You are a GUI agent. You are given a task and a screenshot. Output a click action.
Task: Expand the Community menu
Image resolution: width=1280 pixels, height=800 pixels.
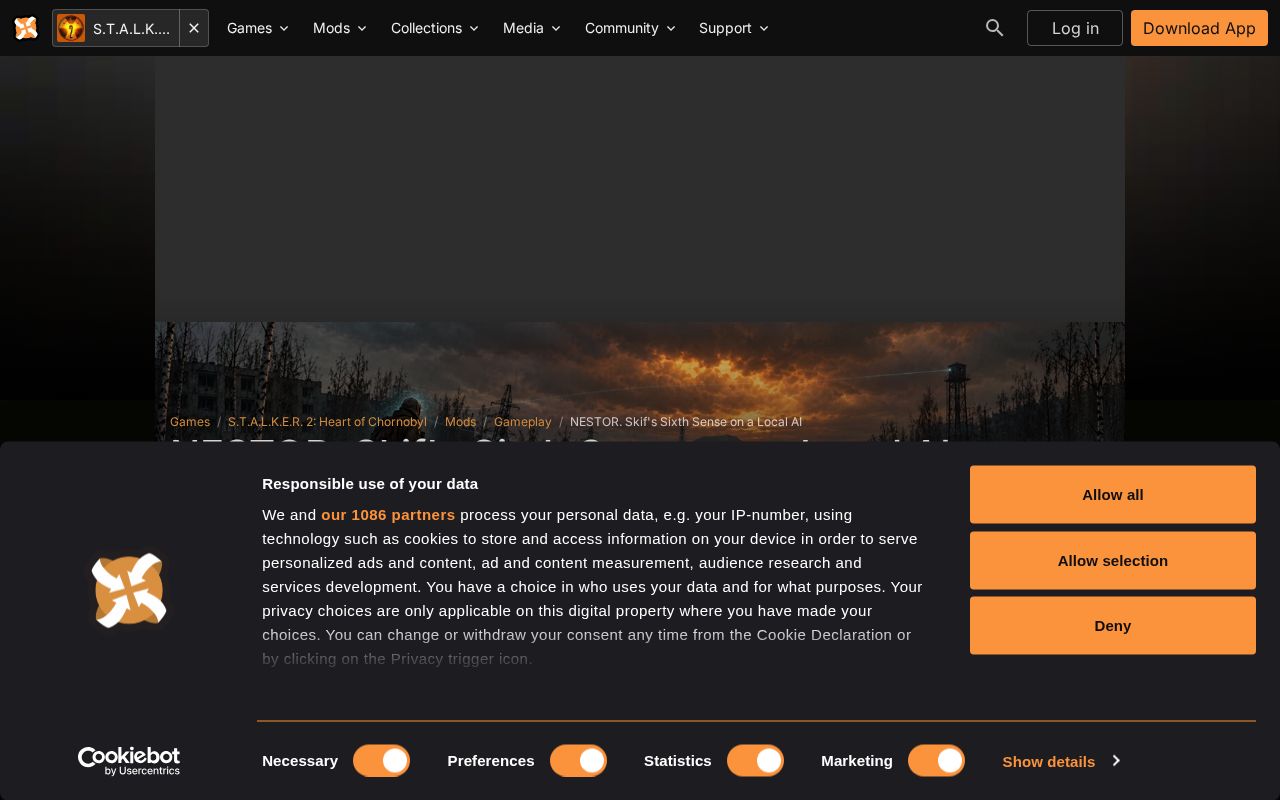click(630, 28)
